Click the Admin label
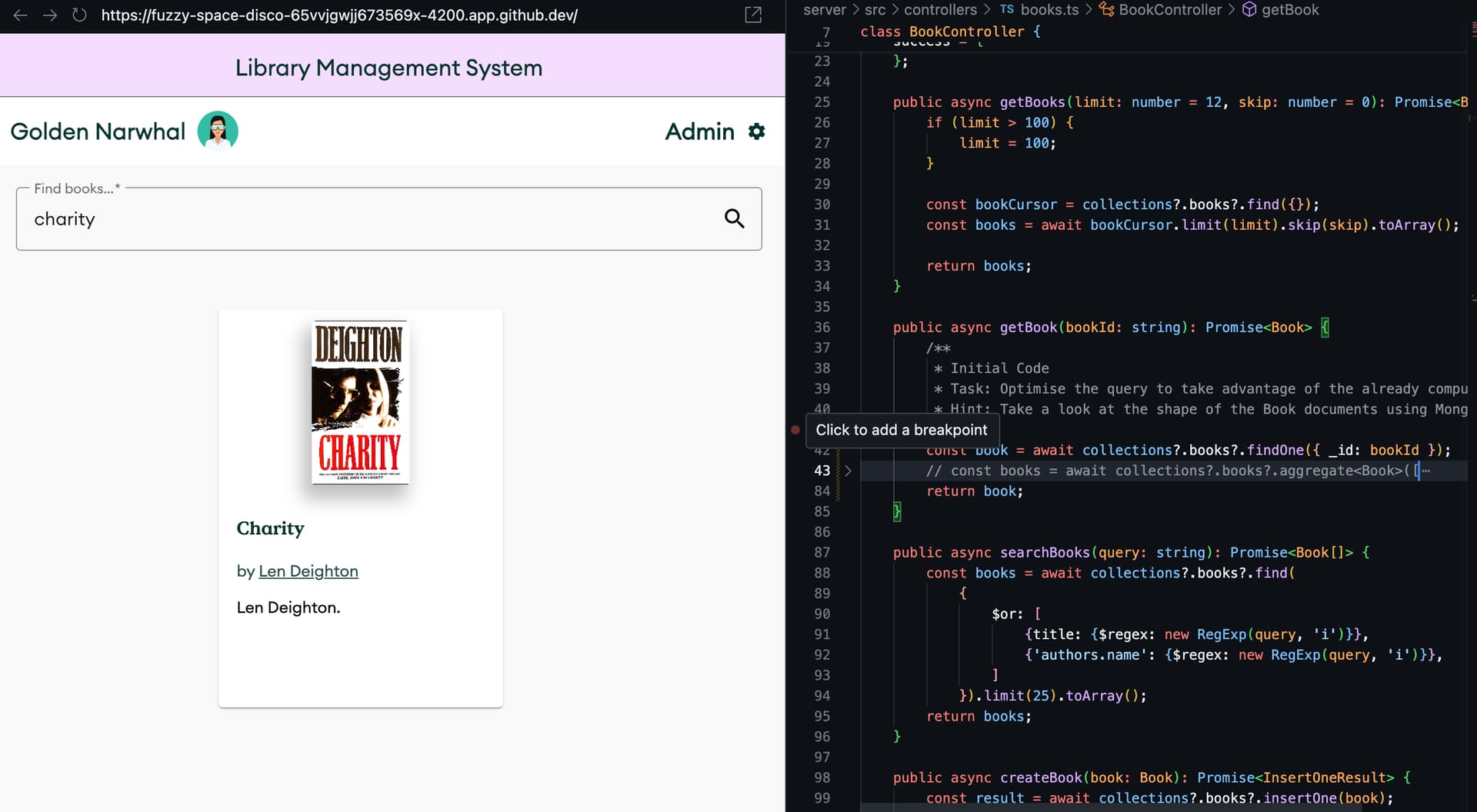1477x812 pixels. [x=699, y=131]
